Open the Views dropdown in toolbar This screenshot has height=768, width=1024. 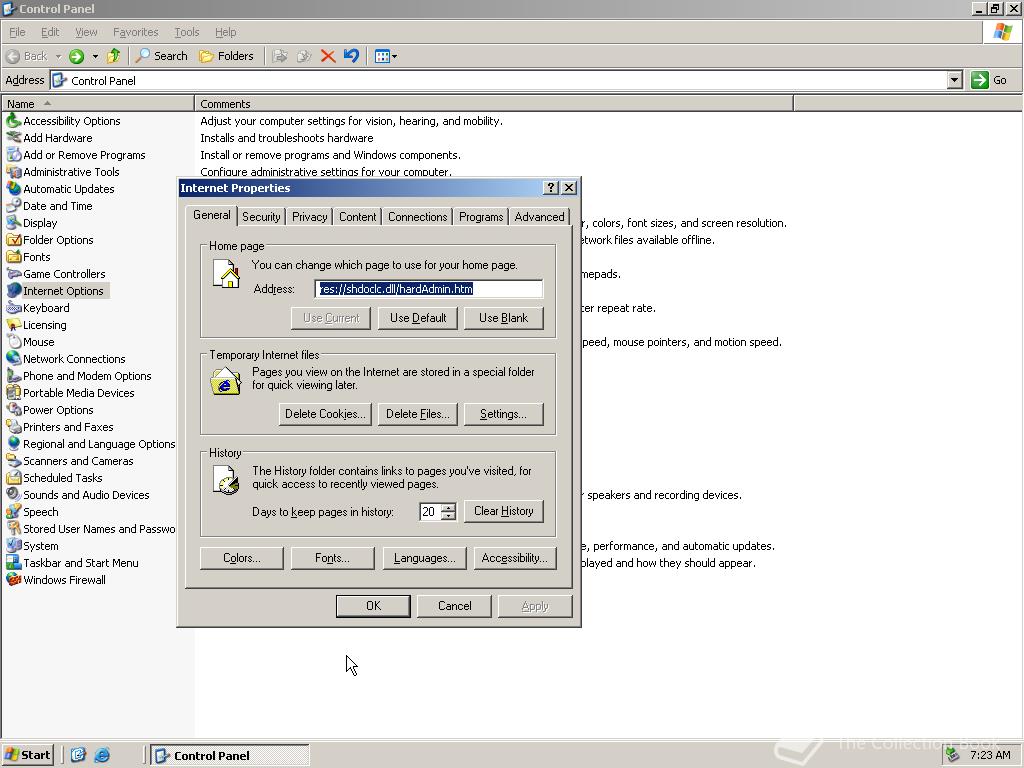(x=385, y=56)
